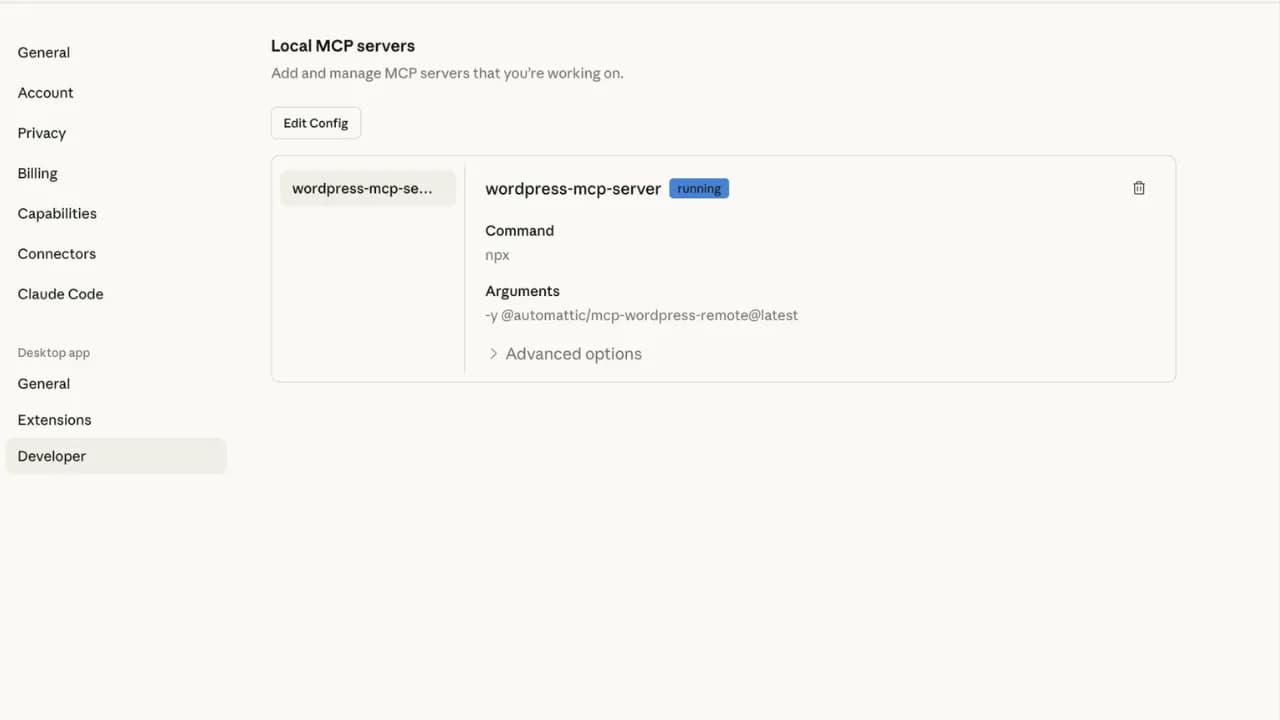Open the top General settings section

pos(43,52)
